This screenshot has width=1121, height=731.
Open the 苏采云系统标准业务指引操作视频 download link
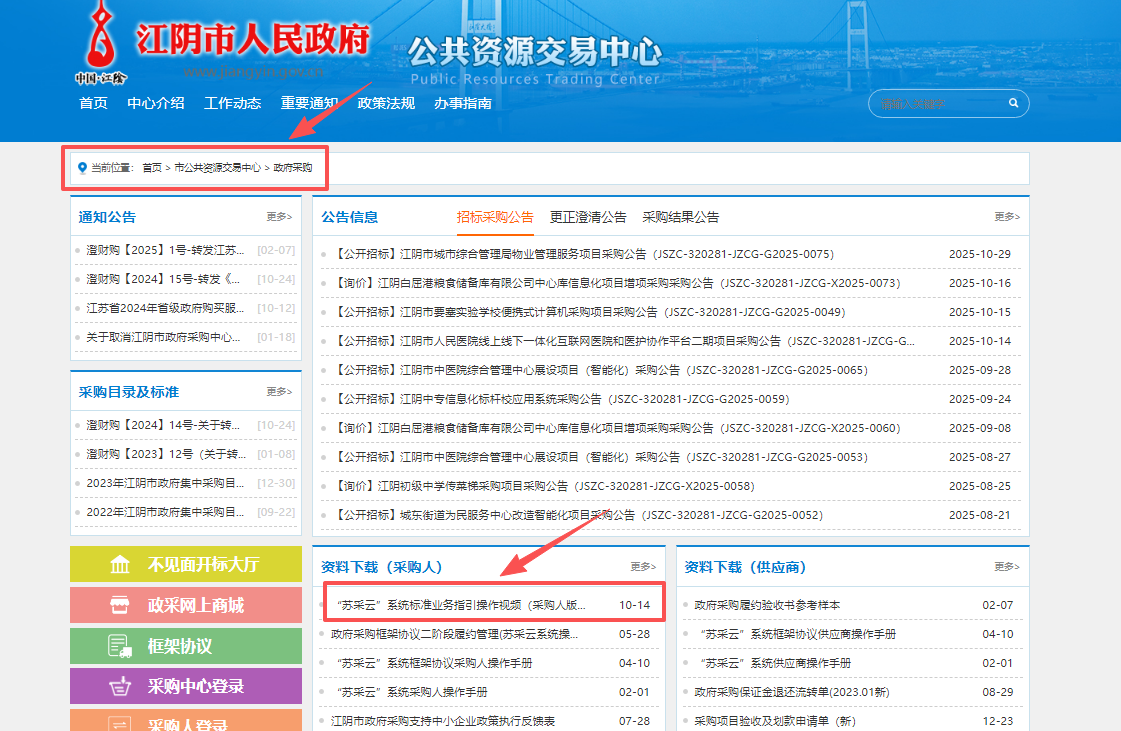point(461,605)
